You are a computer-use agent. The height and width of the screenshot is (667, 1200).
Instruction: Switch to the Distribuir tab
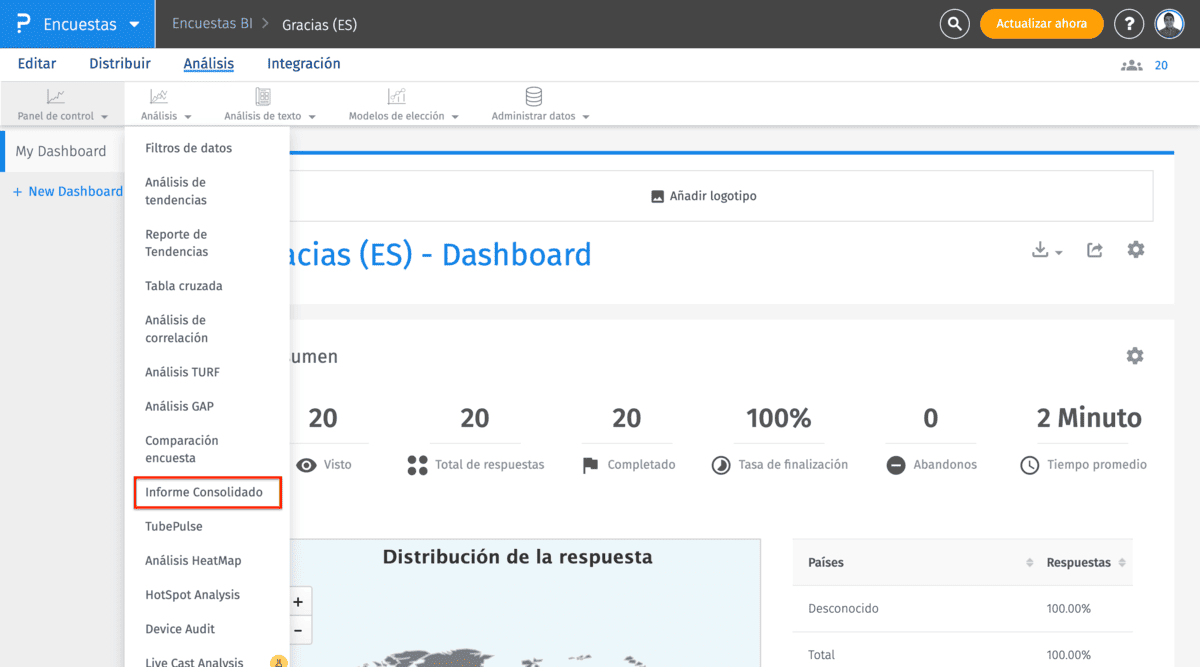(x=120, y=64)
